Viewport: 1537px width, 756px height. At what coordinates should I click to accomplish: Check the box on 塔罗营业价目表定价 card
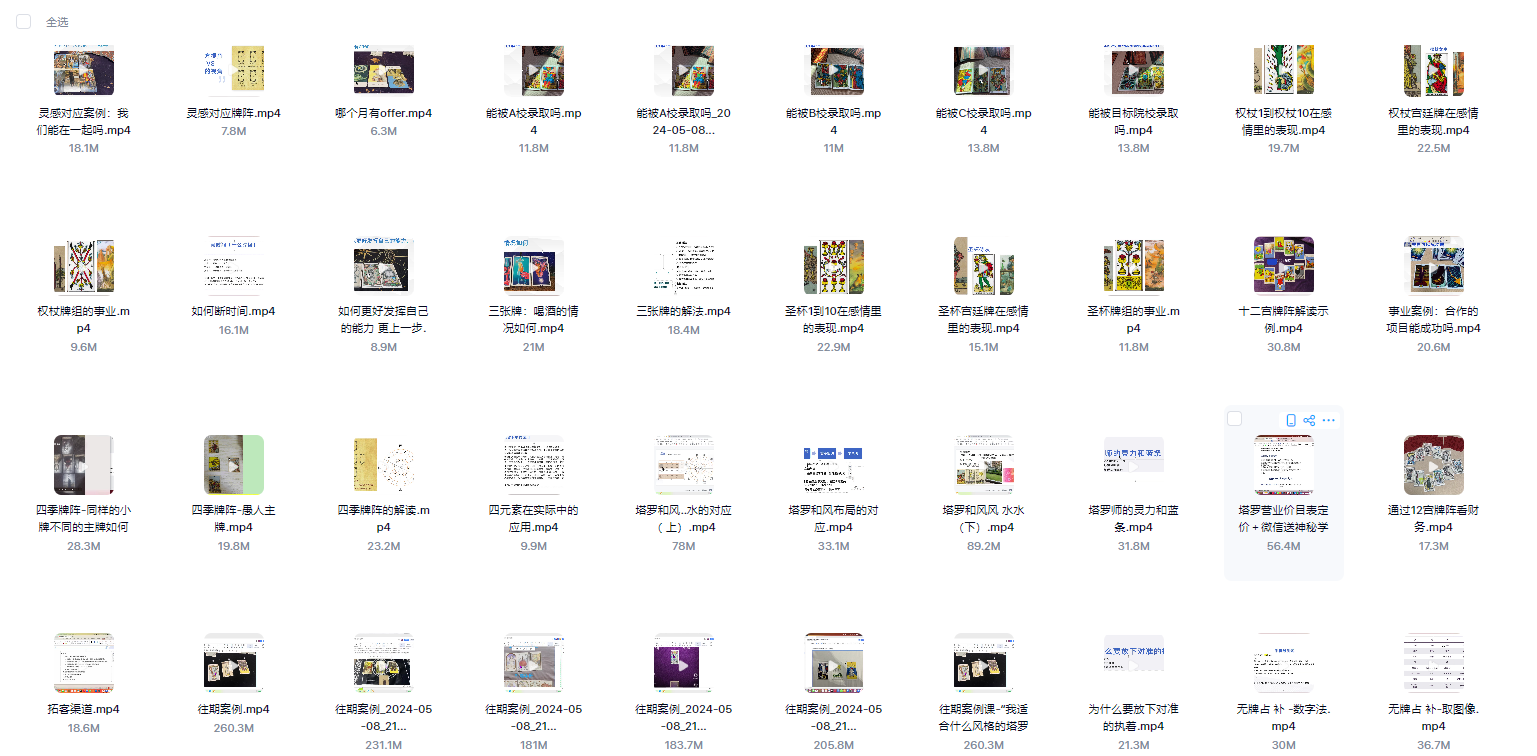[x=1235, y=418]
